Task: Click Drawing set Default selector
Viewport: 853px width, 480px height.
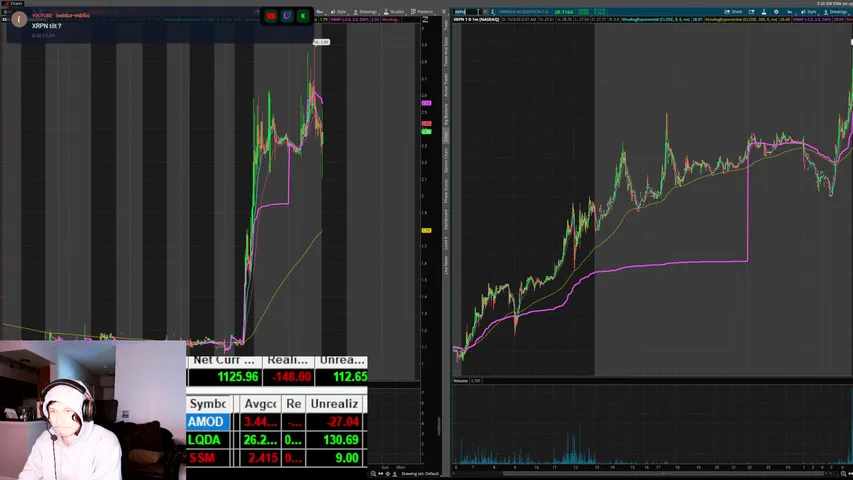Action: (x=420, y=474)
